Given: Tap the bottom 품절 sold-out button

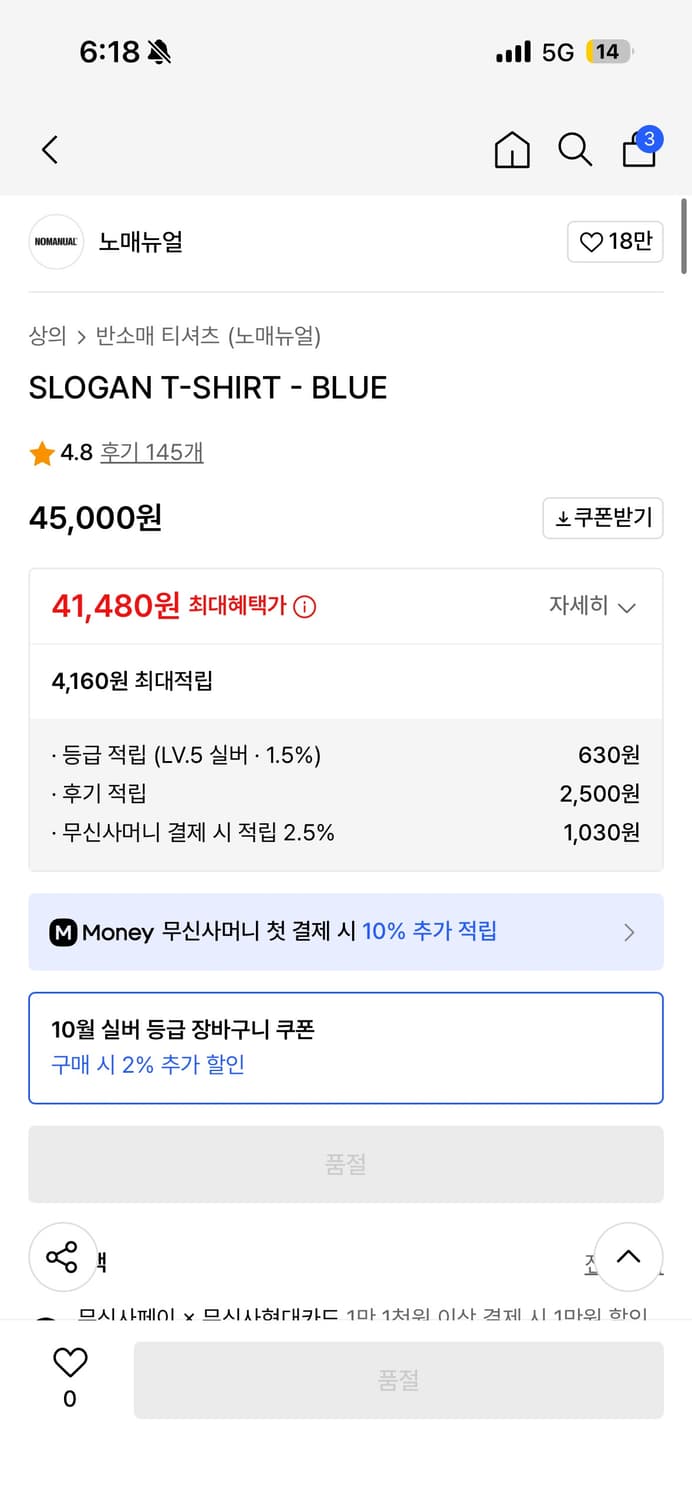Looking at the screenshot, I should (398, 1380).
